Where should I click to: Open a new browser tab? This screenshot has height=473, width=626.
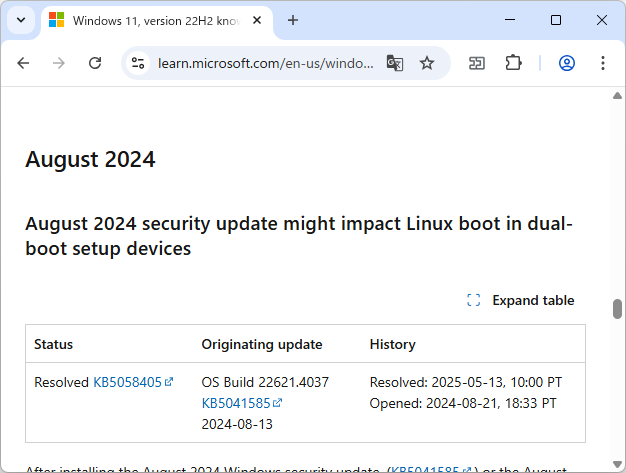(293, 20)
